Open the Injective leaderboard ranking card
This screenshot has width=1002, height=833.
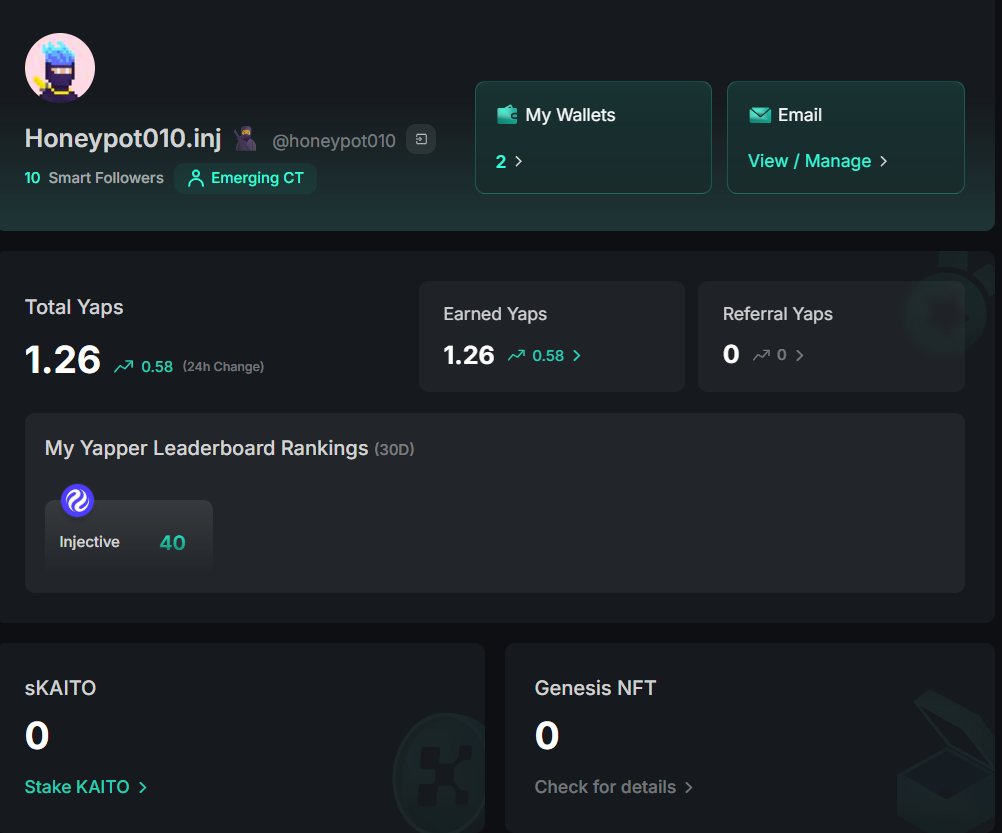coord(128,535)
